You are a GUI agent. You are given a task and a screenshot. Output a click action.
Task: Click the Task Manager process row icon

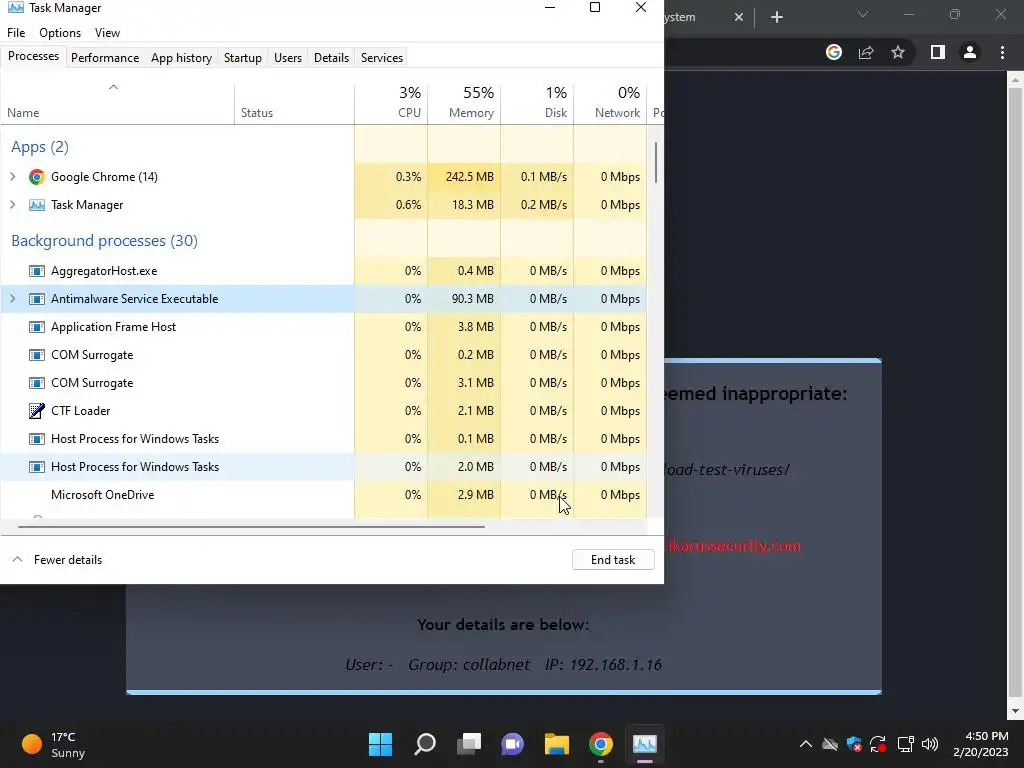tap(37, 205)
